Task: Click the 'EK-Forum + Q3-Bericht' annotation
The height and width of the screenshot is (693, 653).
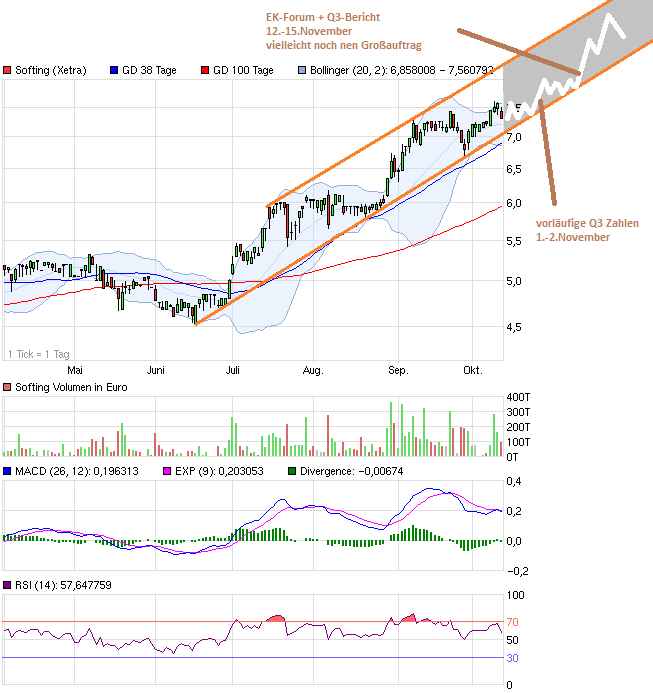Action: [x=323, y=17]
